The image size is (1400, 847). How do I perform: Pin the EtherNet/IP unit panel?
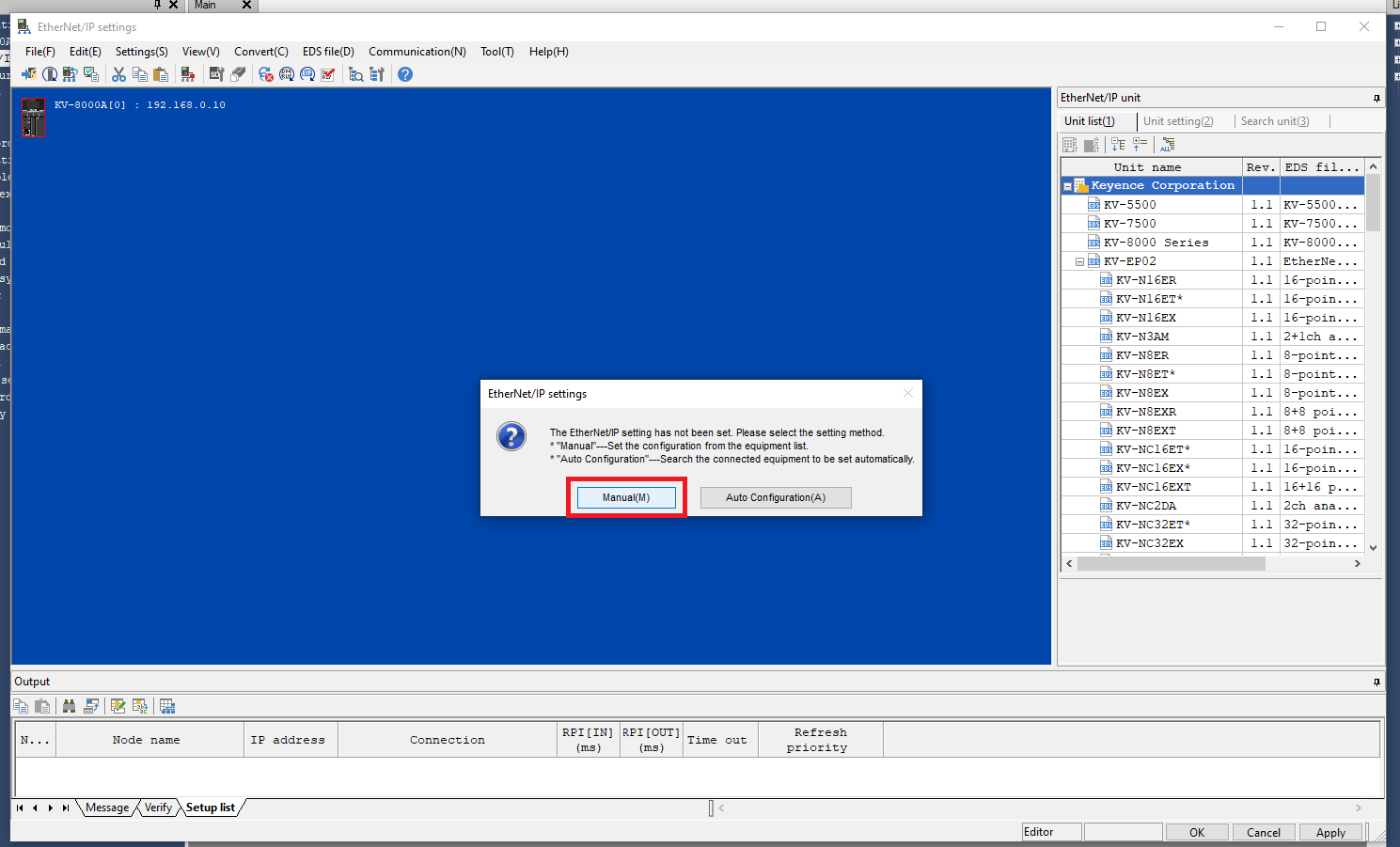pos(1376,98)
